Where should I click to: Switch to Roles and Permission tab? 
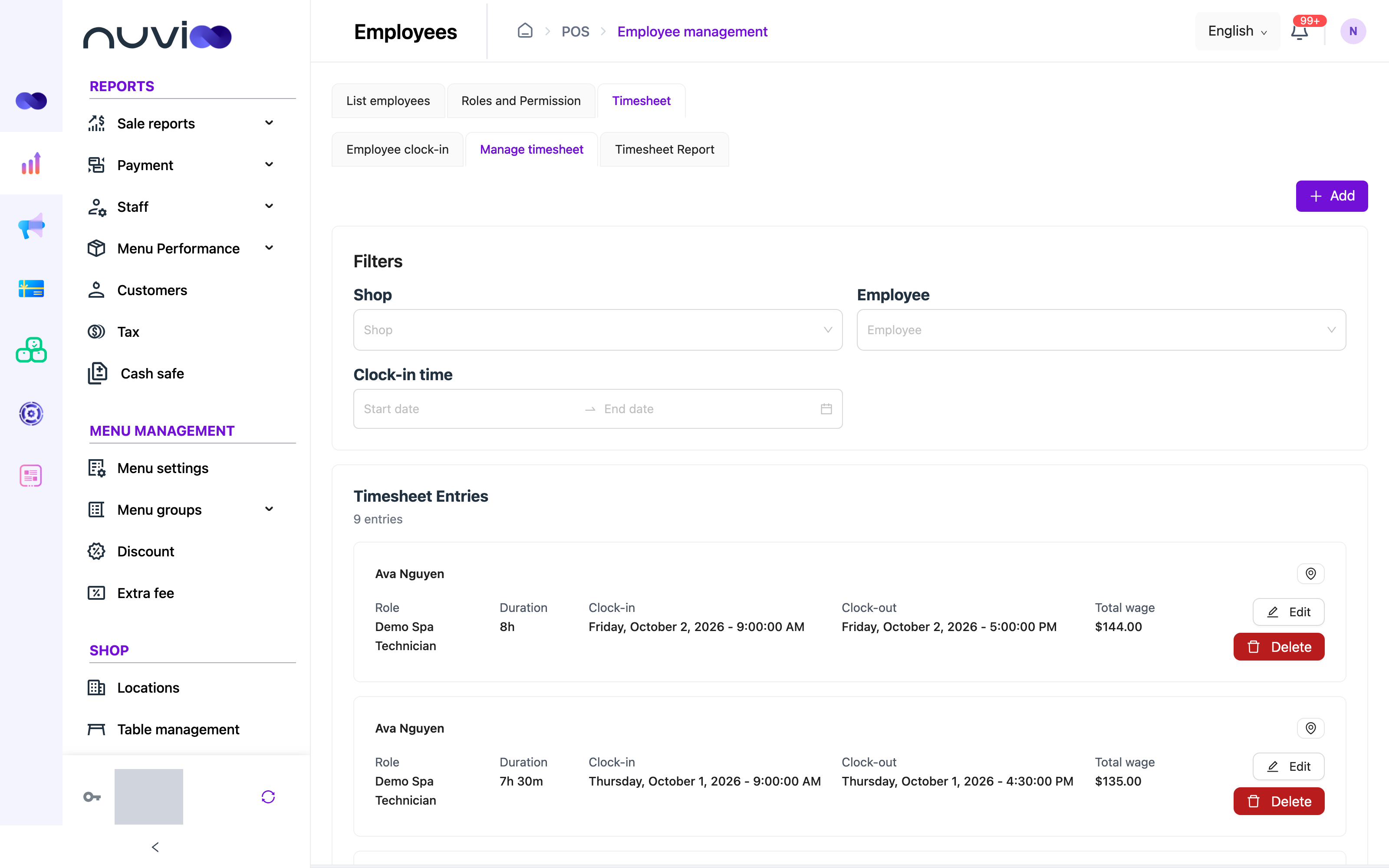tap(520, 101)
